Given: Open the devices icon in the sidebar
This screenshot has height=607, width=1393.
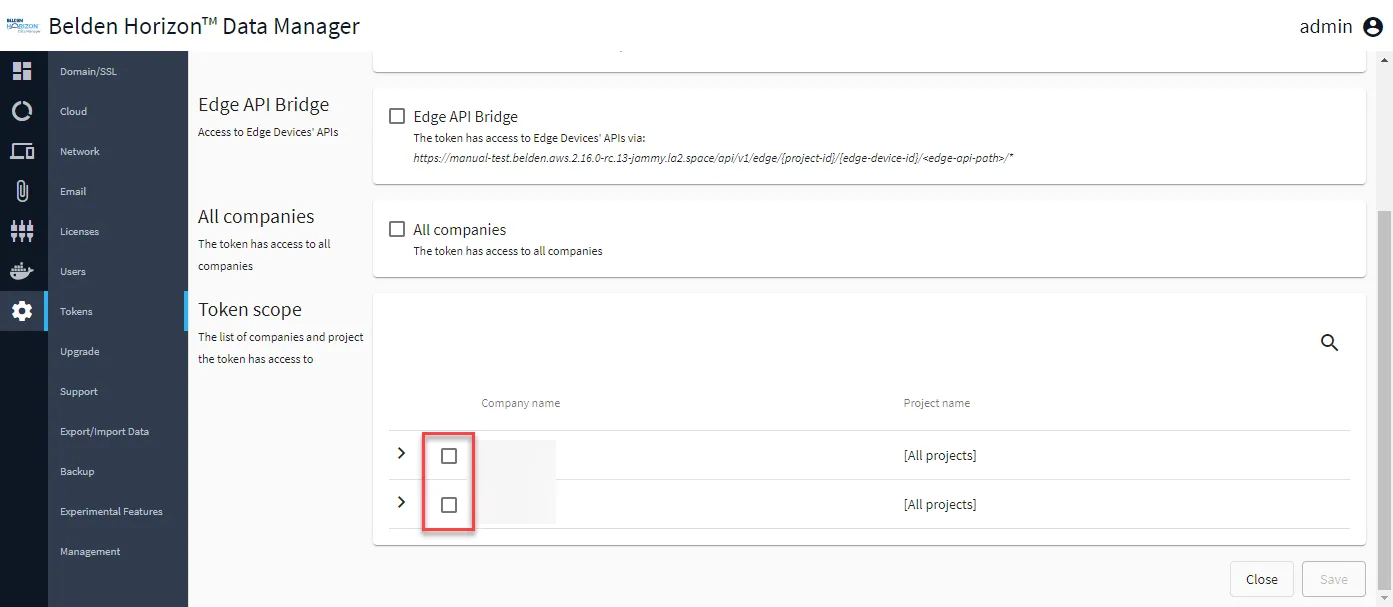Looking at the screenshot, I should coord(22,151).
